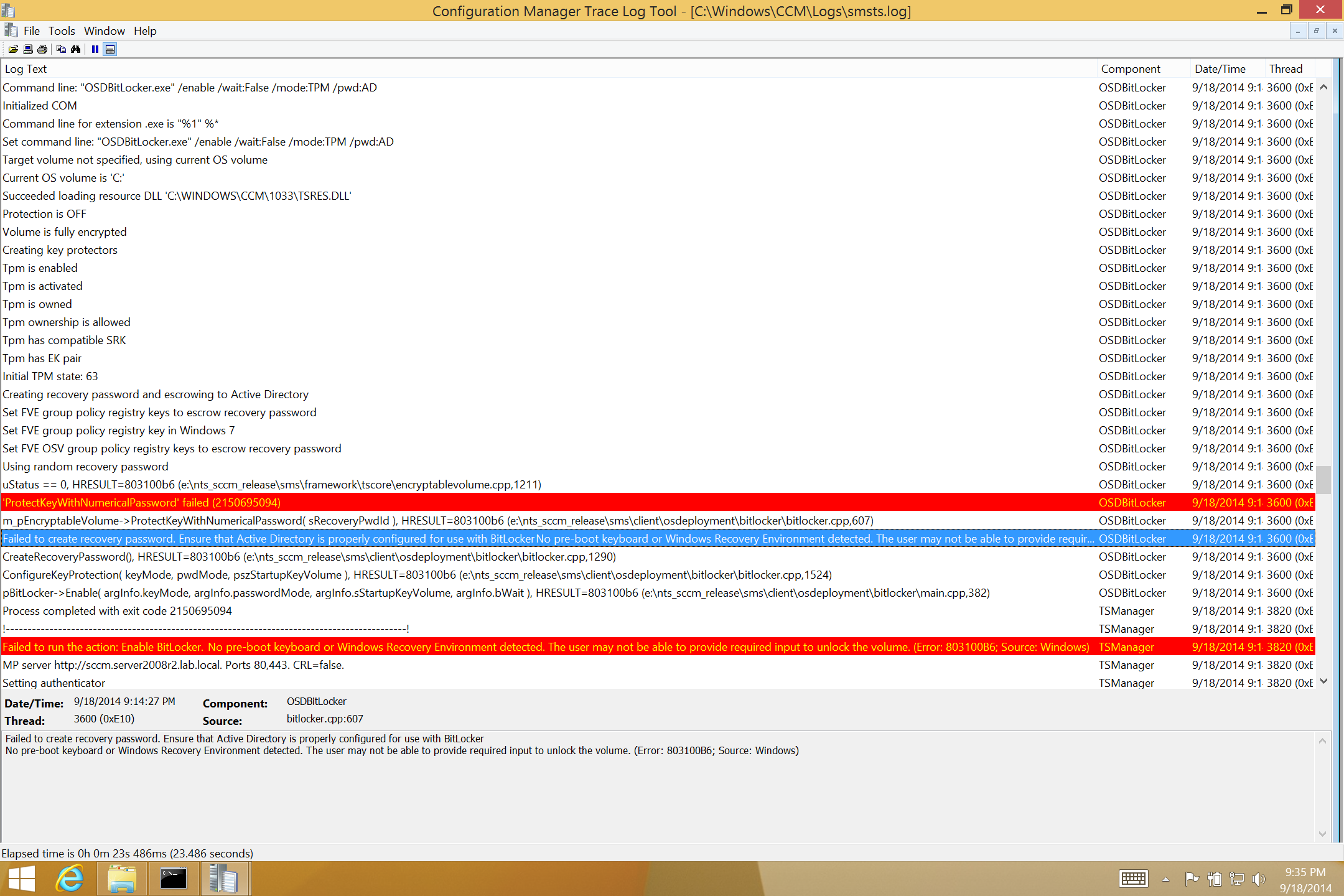The height and width of the screenshot is (896, 1344).
Task: Open File Explorer from the taskbar
Action: (x=122, y=879)
